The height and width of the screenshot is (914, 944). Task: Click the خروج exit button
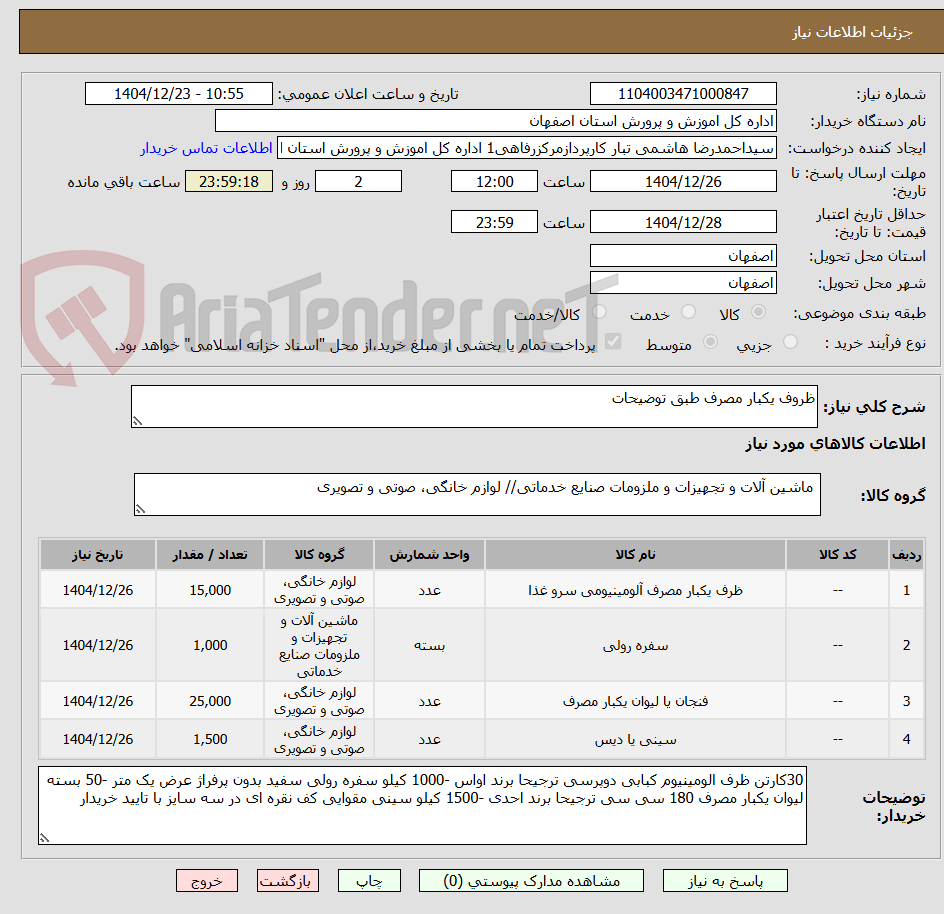tap(206, 881)
